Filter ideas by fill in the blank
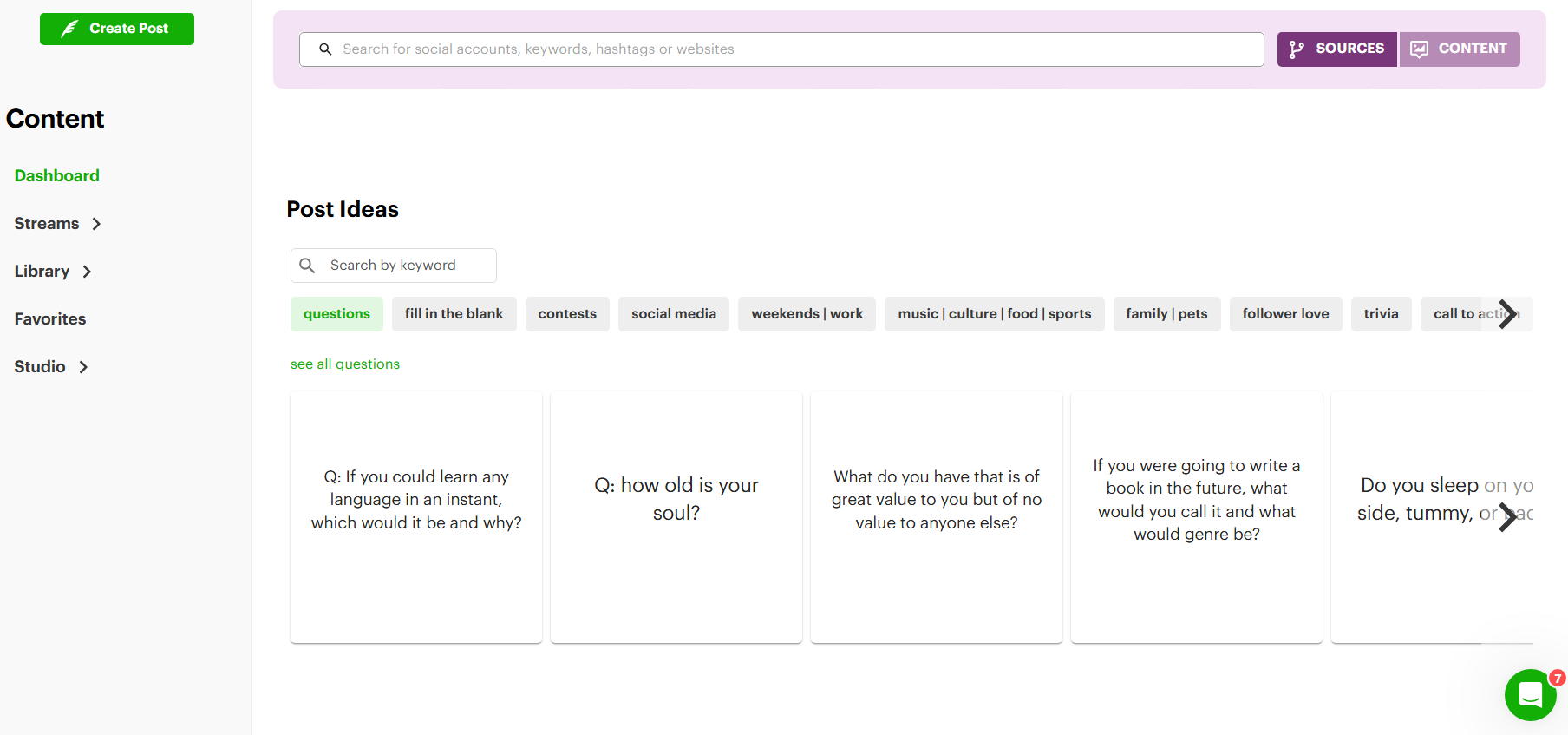 [x=454, y=314]
